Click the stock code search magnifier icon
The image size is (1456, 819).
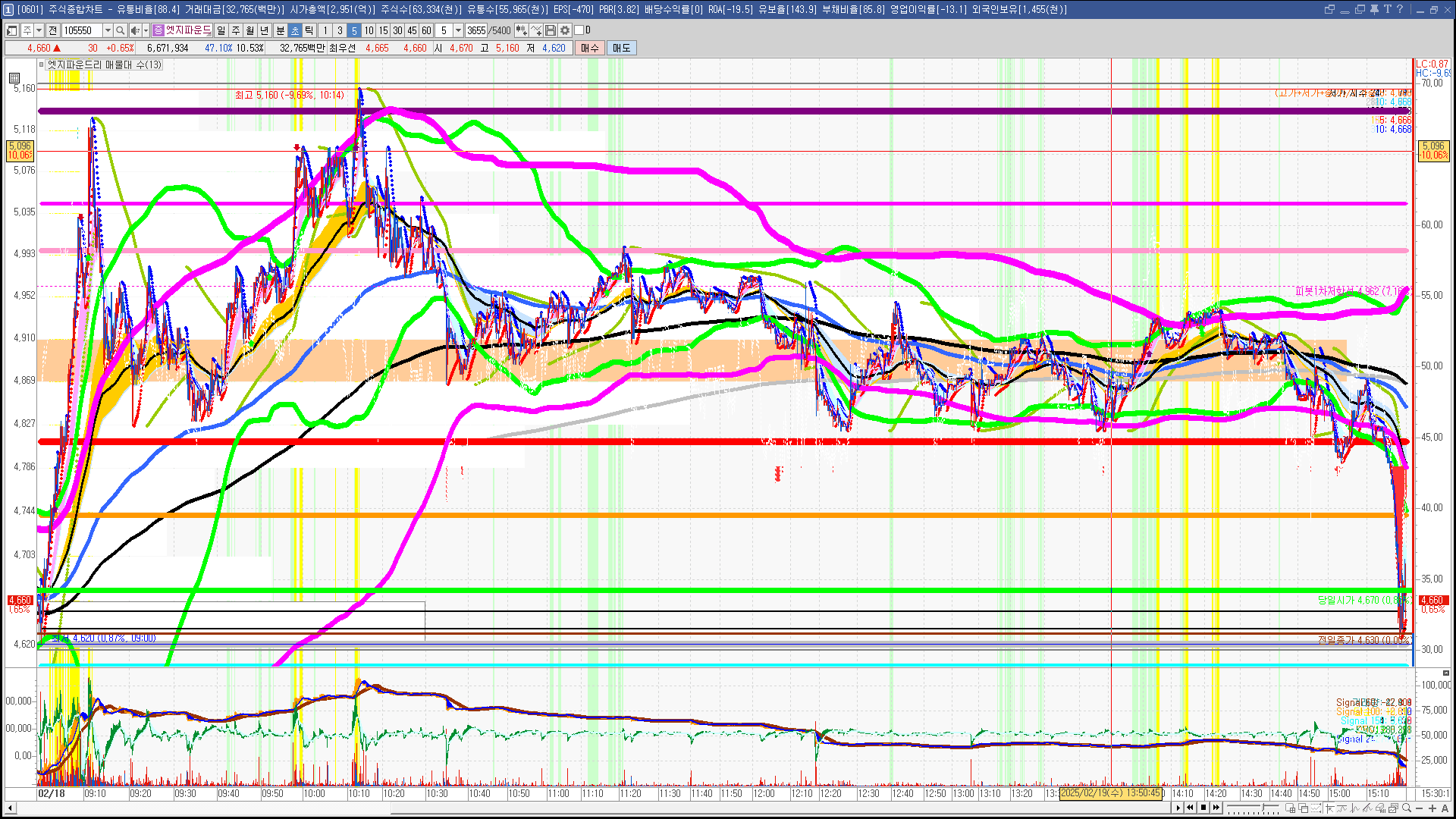[x=120, y=30]
